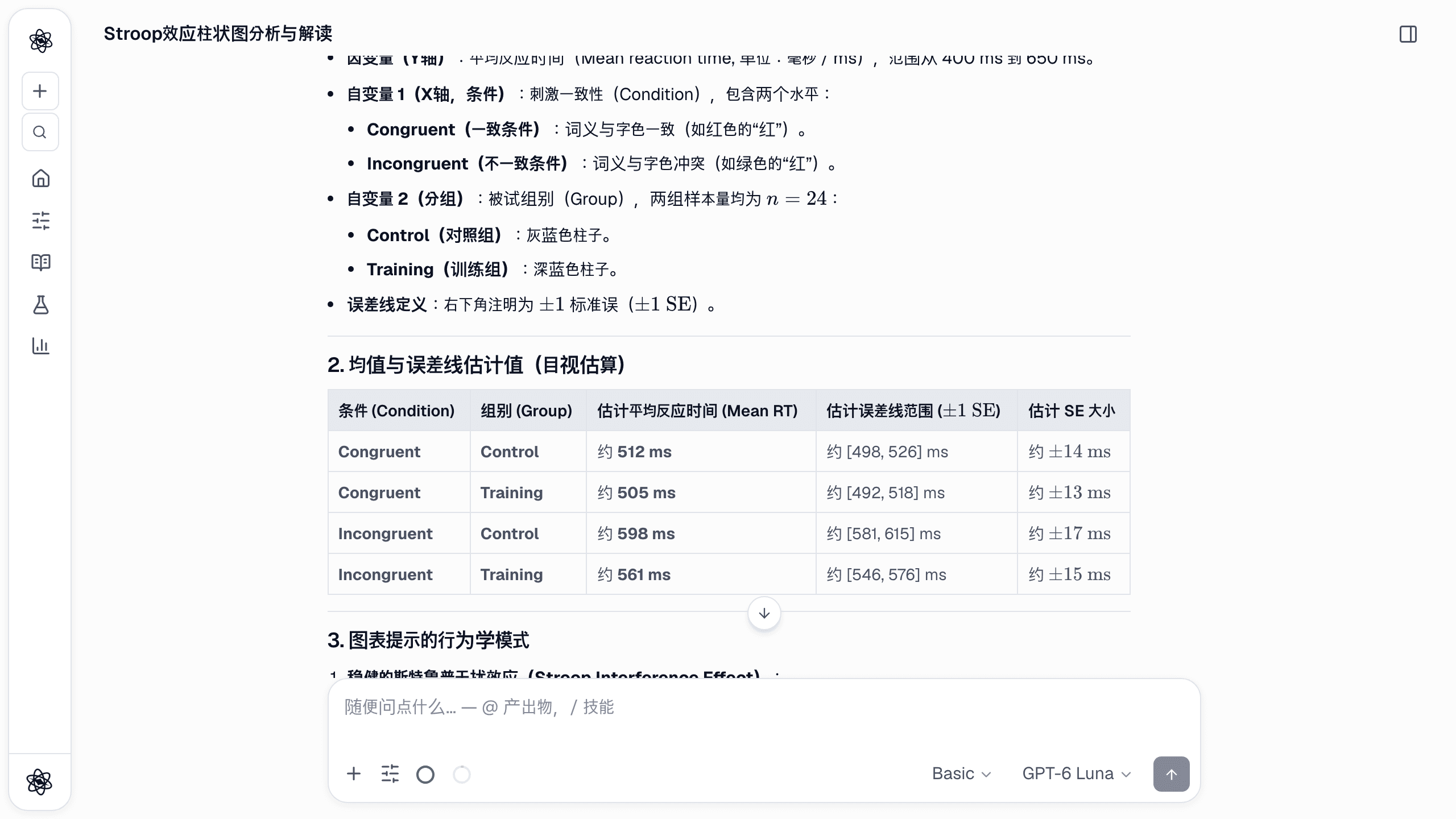This screenshot has width=1456, height=819.
Task: Open the GPT-6 Luna model selector
Action: [1077, 774]
